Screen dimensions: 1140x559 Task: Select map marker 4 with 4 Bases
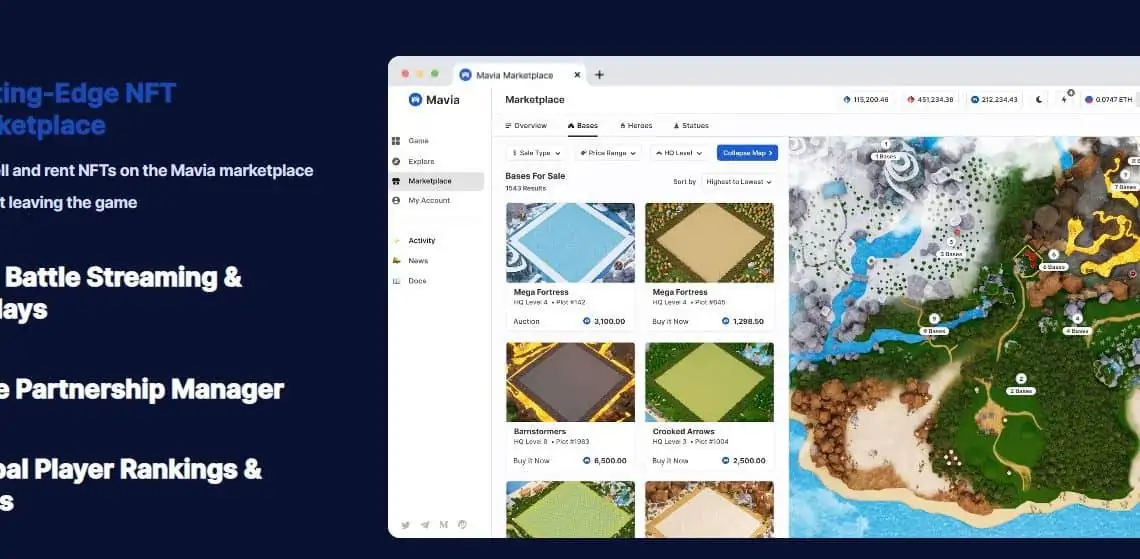[1077, 324]
